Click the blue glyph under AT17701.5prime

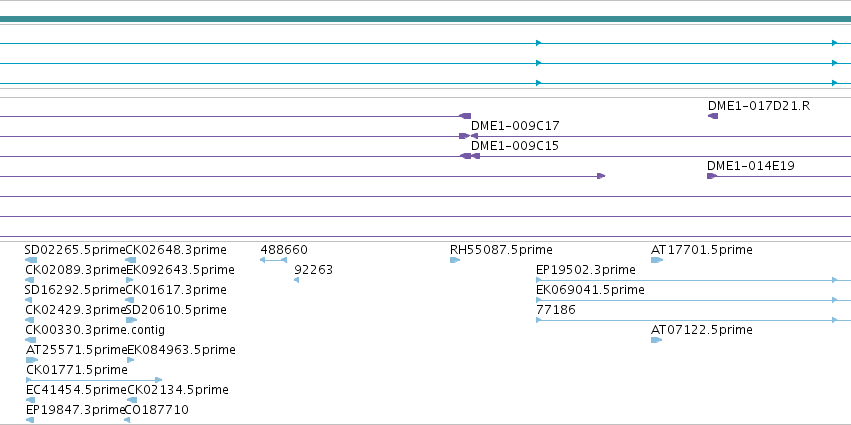pyautogui.click(x=657, y=260)
